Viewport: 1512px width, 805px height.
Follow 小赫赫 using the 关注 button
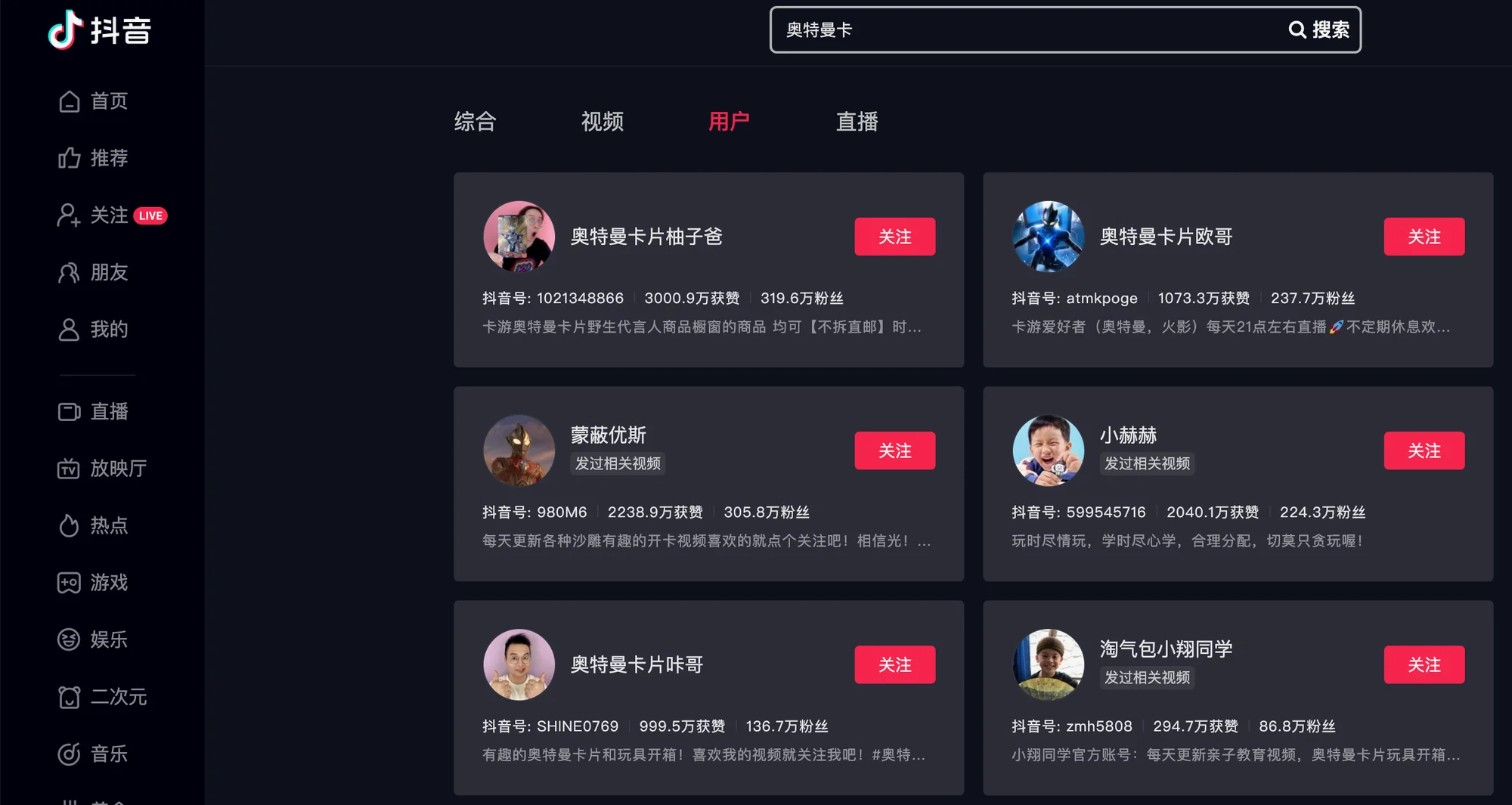pos(1424,450)
